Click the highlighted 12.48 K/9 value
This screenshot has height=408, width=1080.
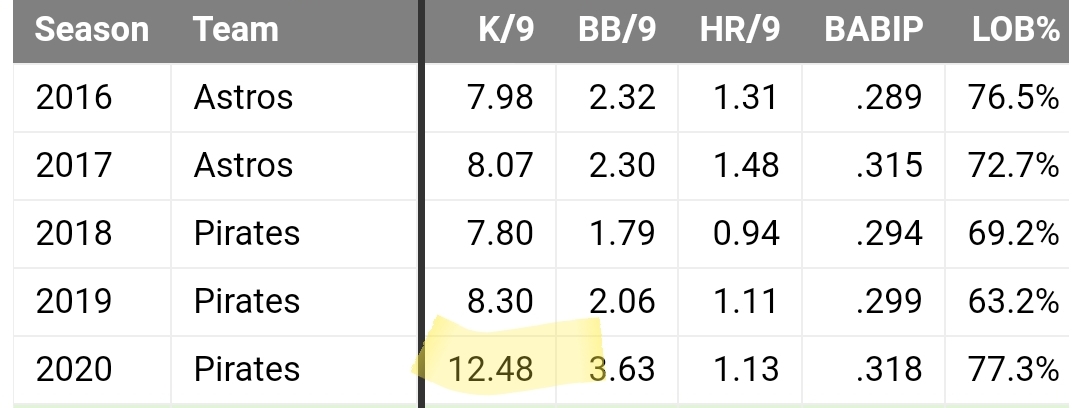tap(491, 369)
